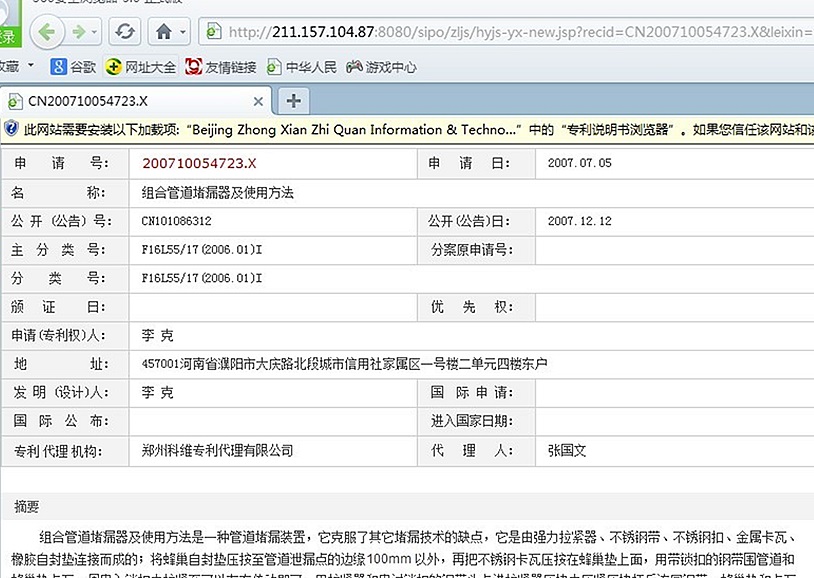The image size is (814, 578).
Task: Click the green login button at the top left
Action: click(x=8, y=37)
